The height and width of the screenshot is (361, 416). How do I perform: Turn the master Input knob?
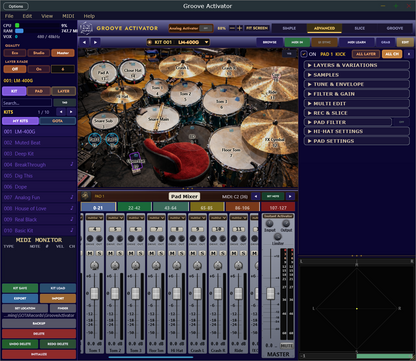click(269, 224)
